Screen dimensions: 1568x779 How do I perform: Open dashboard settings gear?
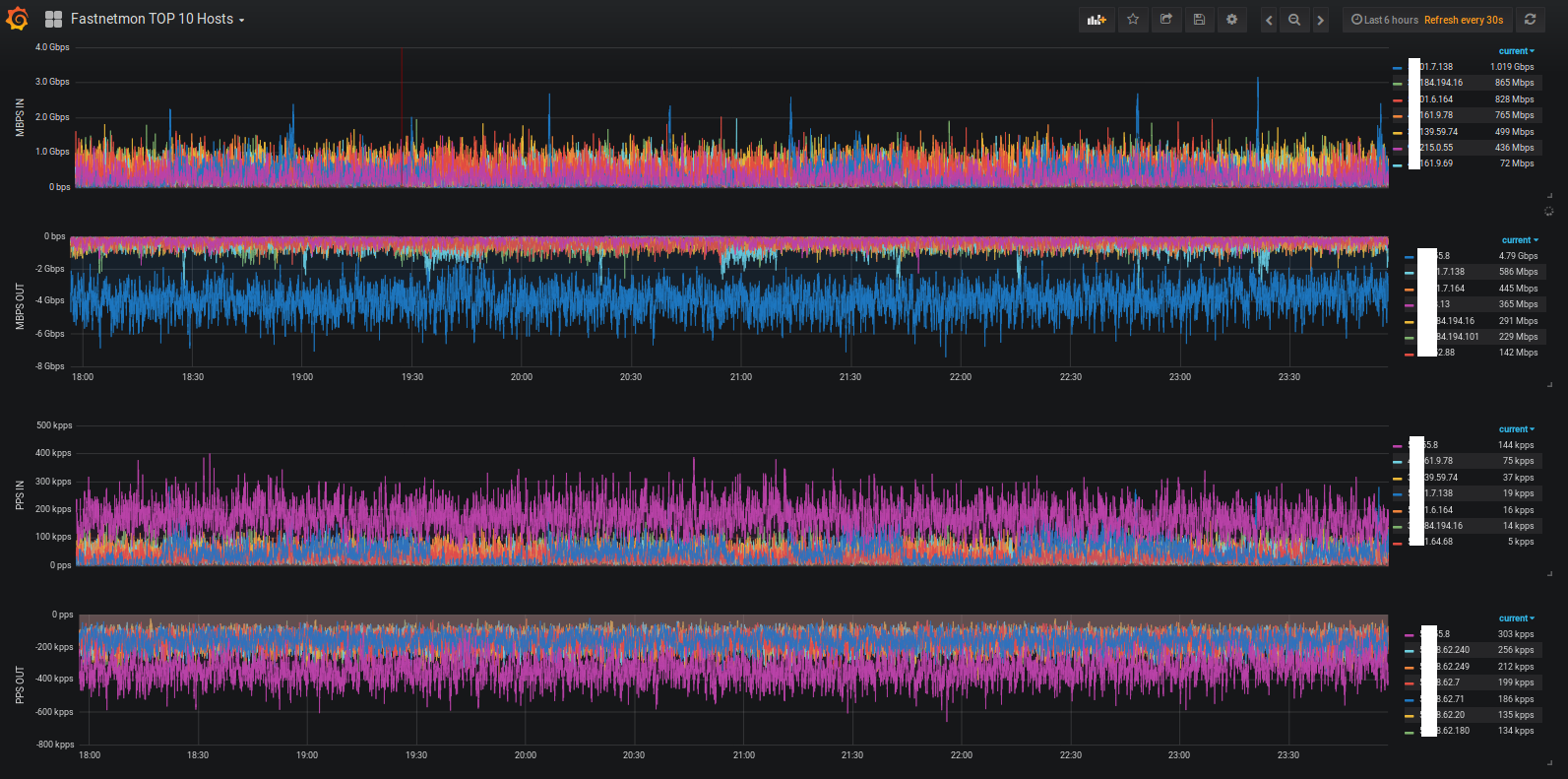point(1231,20)
